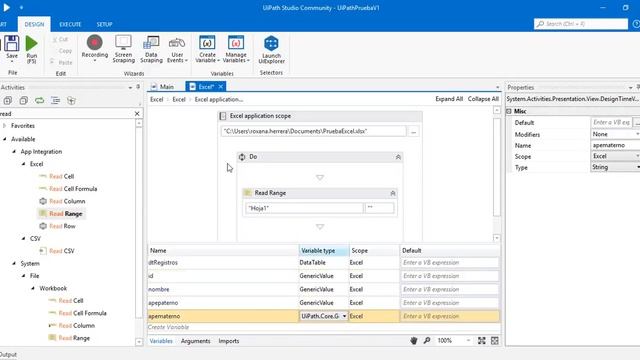Clear the activities search box with the X
The width and height of the screenshot is (640, 360).
point(137,113)
